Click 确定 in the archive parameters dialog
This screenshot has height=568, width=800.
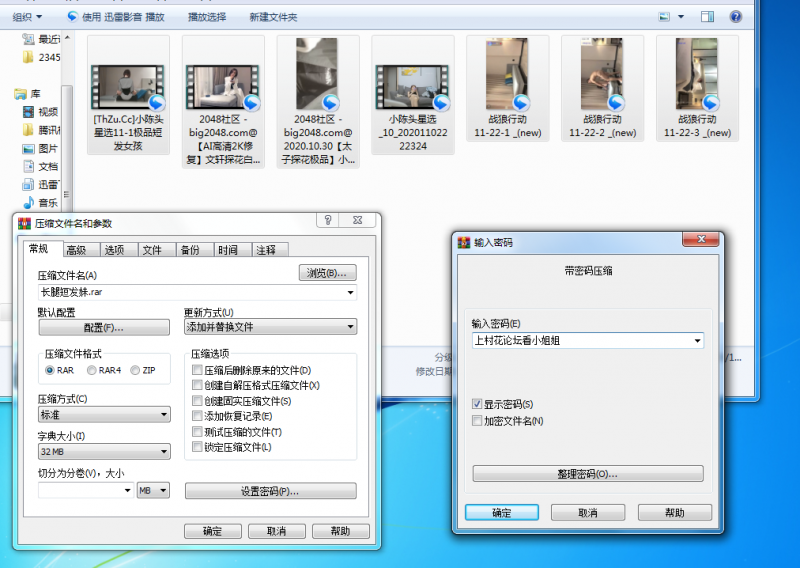[213, 531]
